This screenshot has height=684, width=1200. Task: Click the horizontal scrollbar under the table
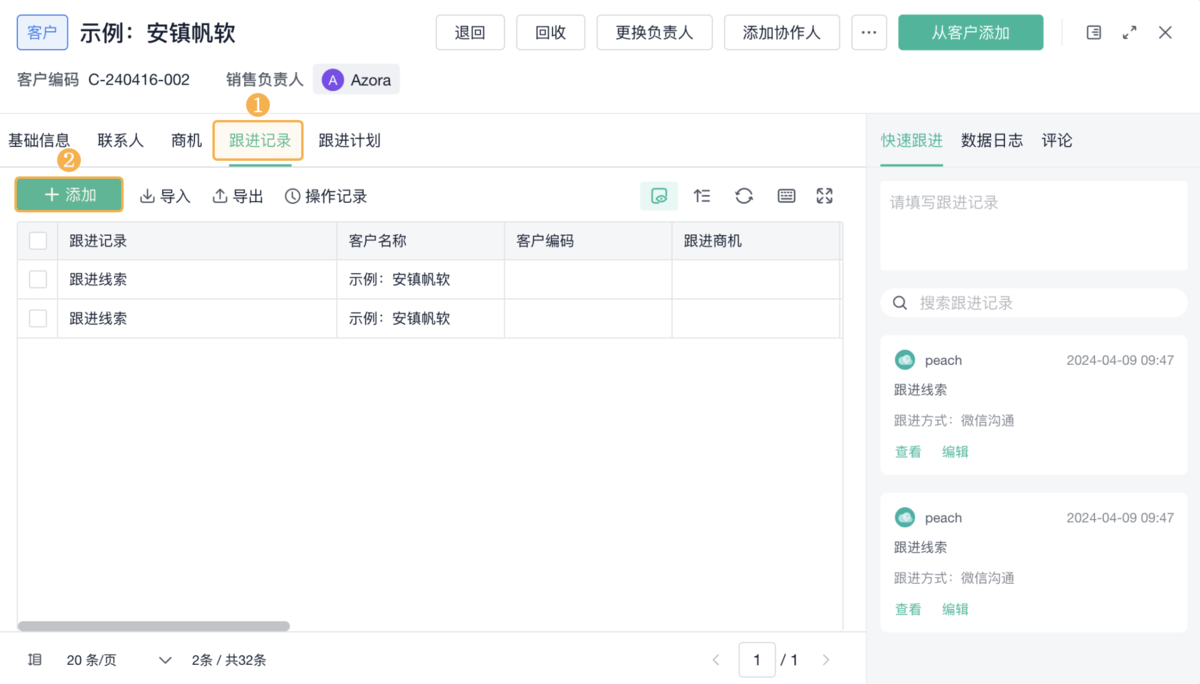point(154,626)
